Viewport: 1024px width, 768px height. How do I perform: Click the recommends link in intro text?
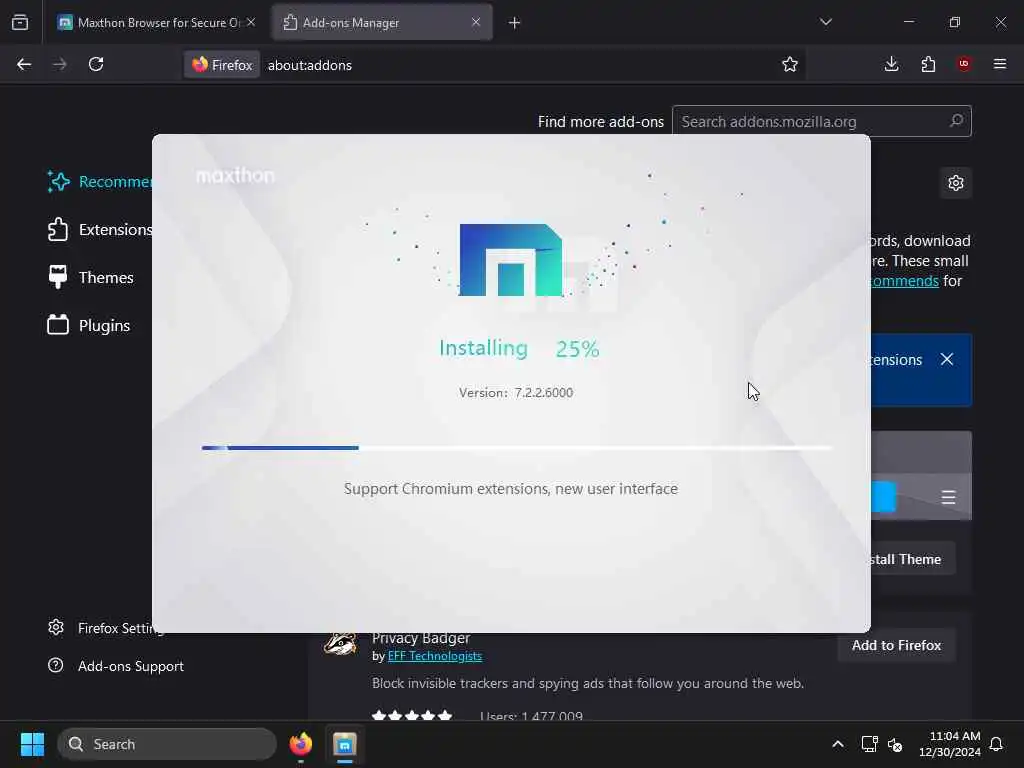coord(904,281)
